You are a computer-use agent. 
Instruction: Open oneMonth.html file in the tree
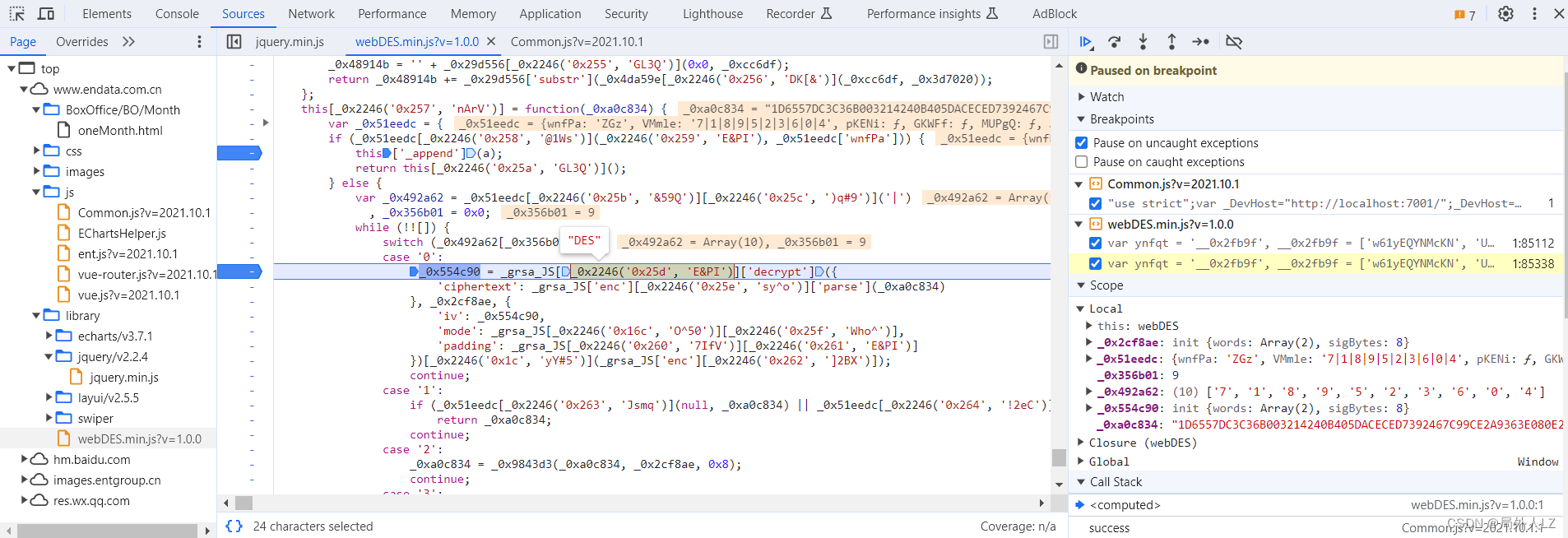tap(120, 131)
